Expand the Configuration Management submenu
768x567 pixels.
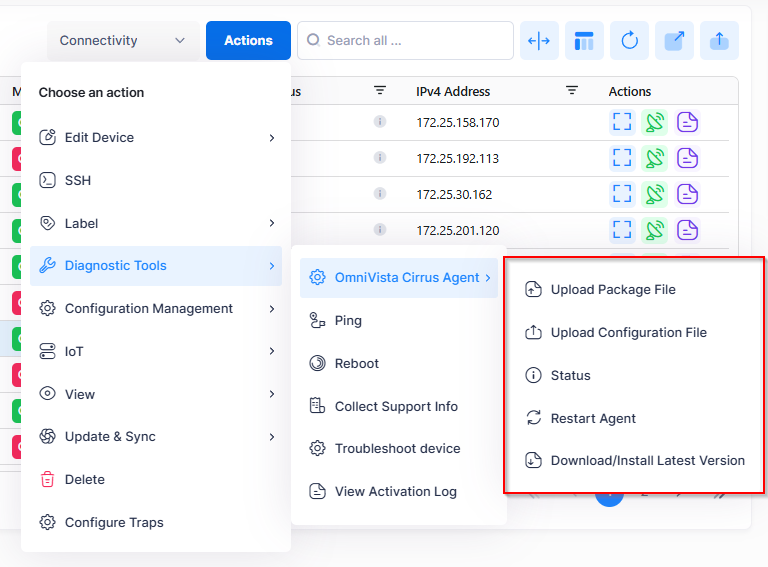(x=155, y=309)
